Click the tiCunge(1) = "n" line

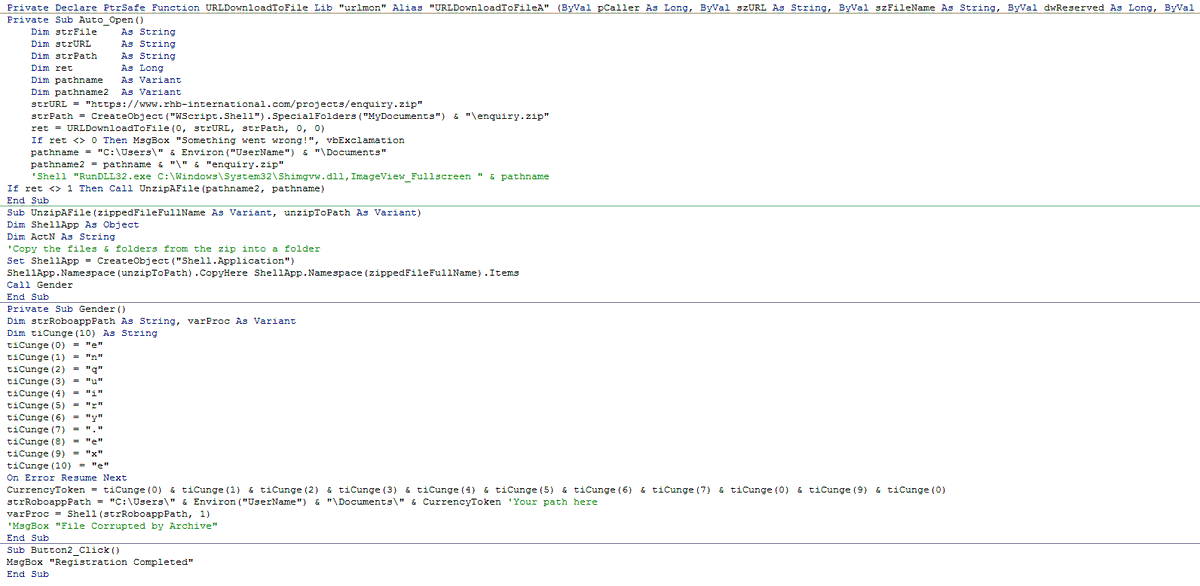click(x=54, y=357)
